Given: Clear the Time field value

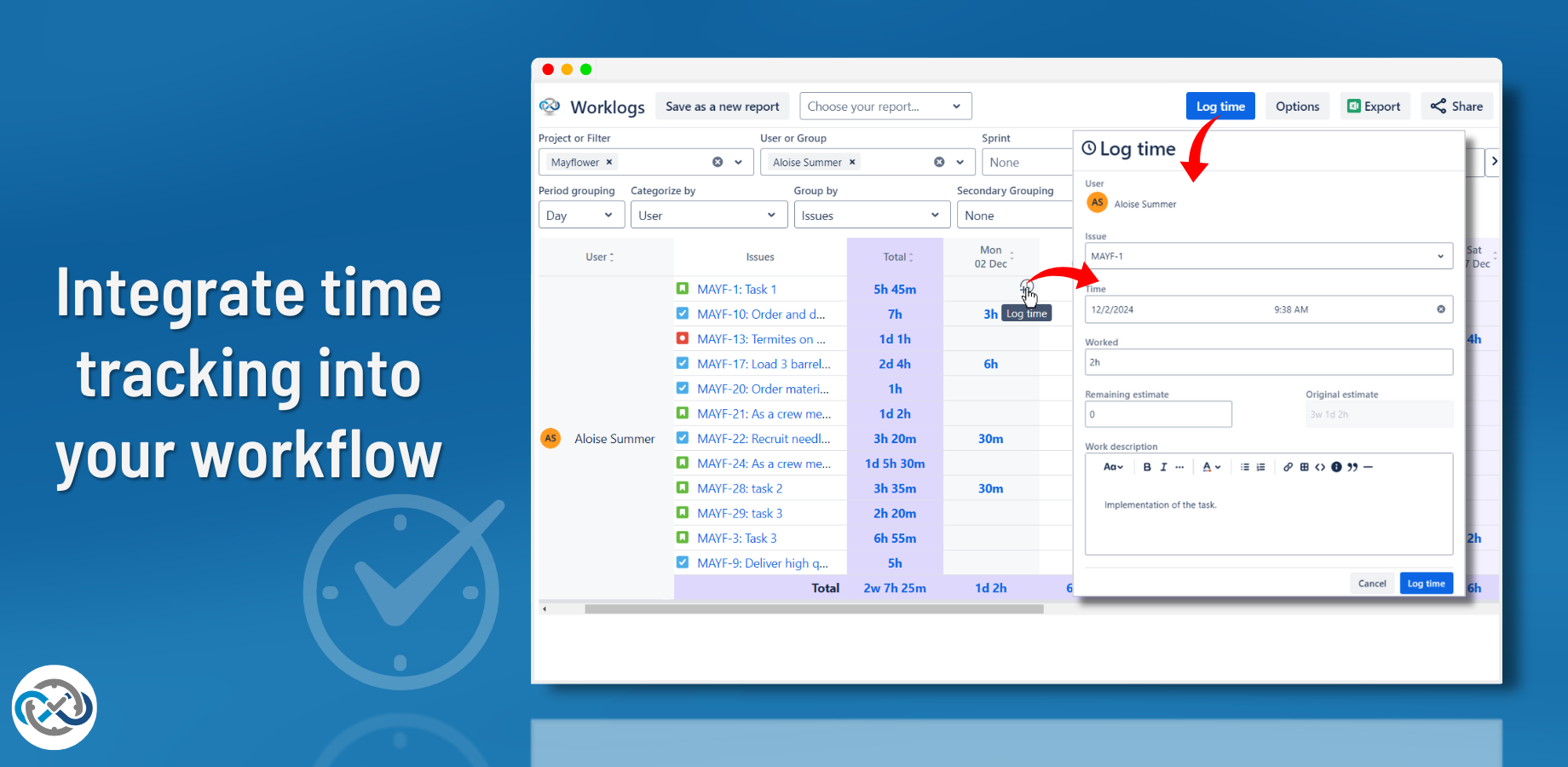Looking at the screenshot, I should [x=1441, y=309].
